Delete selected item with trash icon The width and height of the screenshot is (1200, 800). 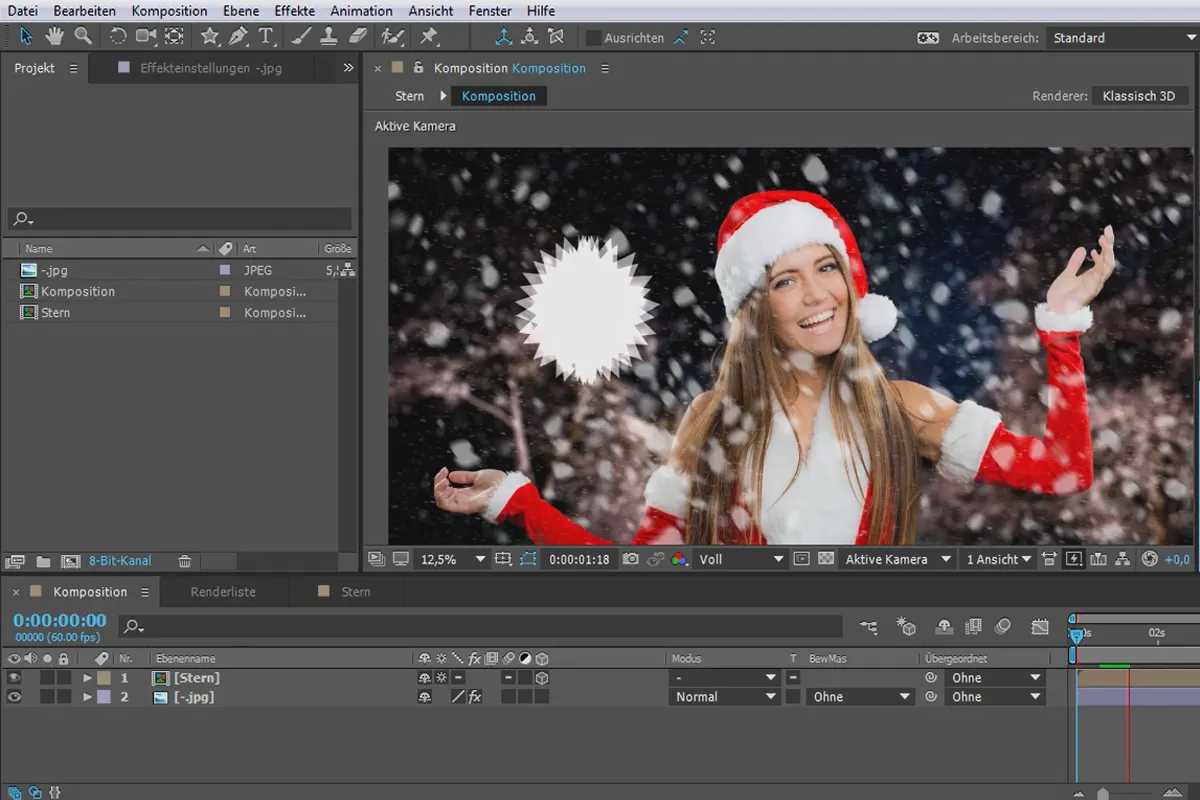pos(184,562)
